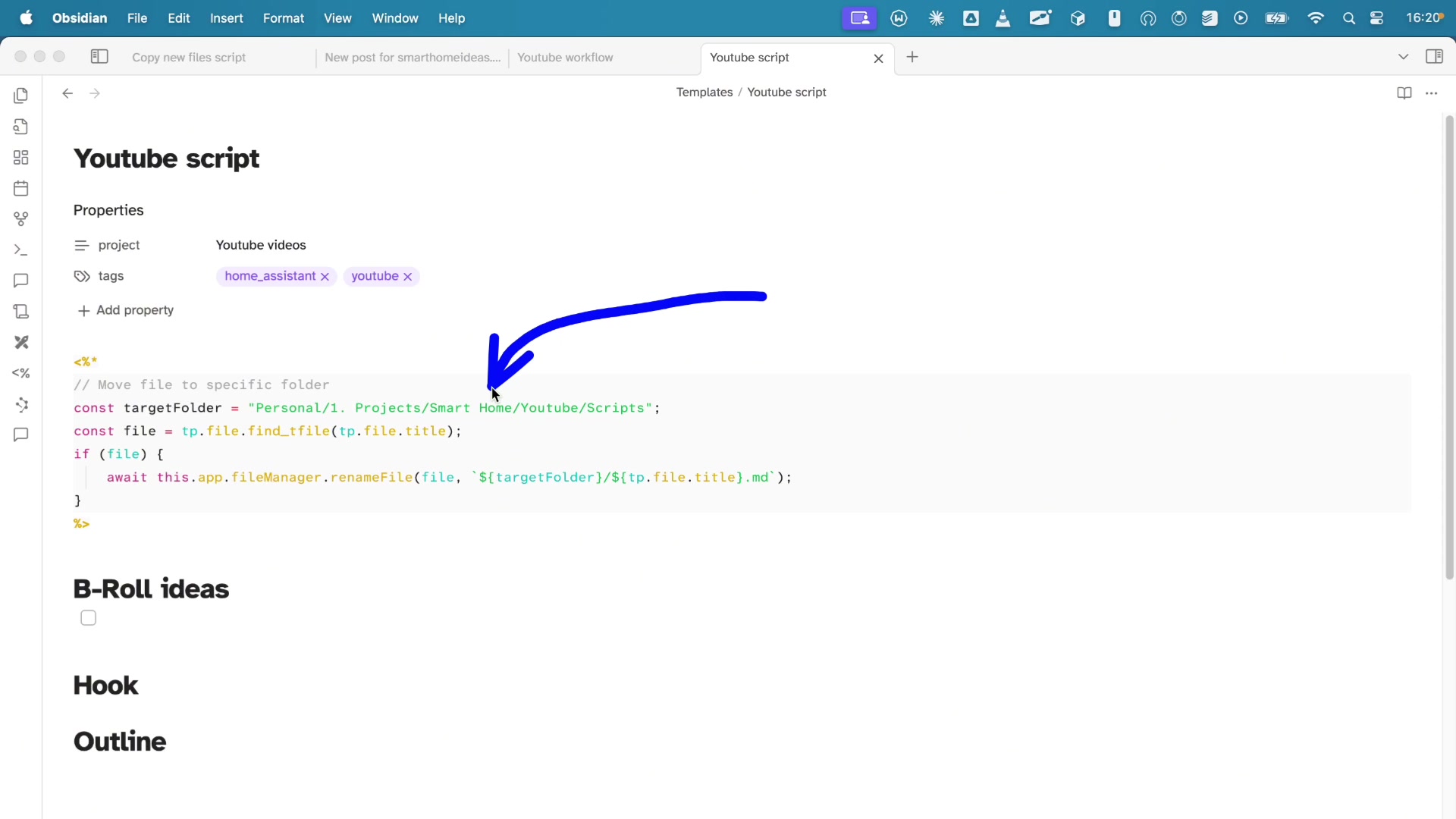Open the tab list dropdown chevron
Image resolution: width=1456 pixels, height=819 pixels.
(x=1403, y=56)
